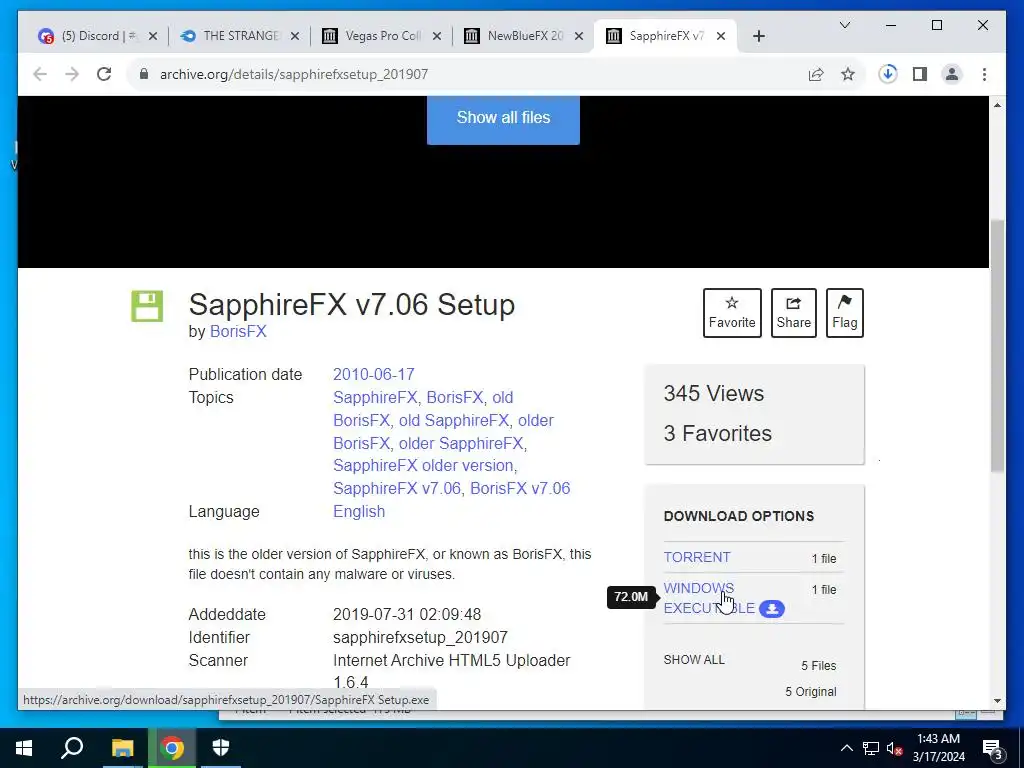Open network status tray icon
Screen dimensions: 1024x768
pos(871,748)
